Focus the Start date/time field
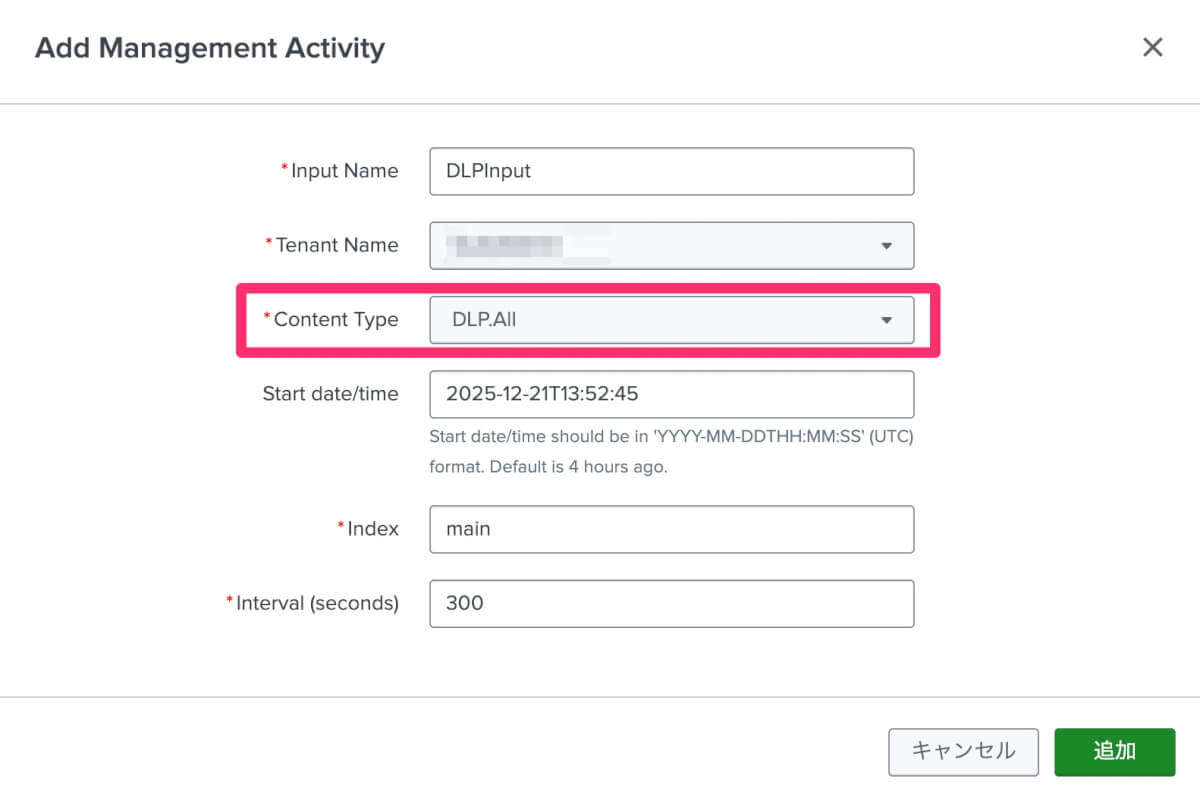The image size is (1200, 804). (671, 394)
